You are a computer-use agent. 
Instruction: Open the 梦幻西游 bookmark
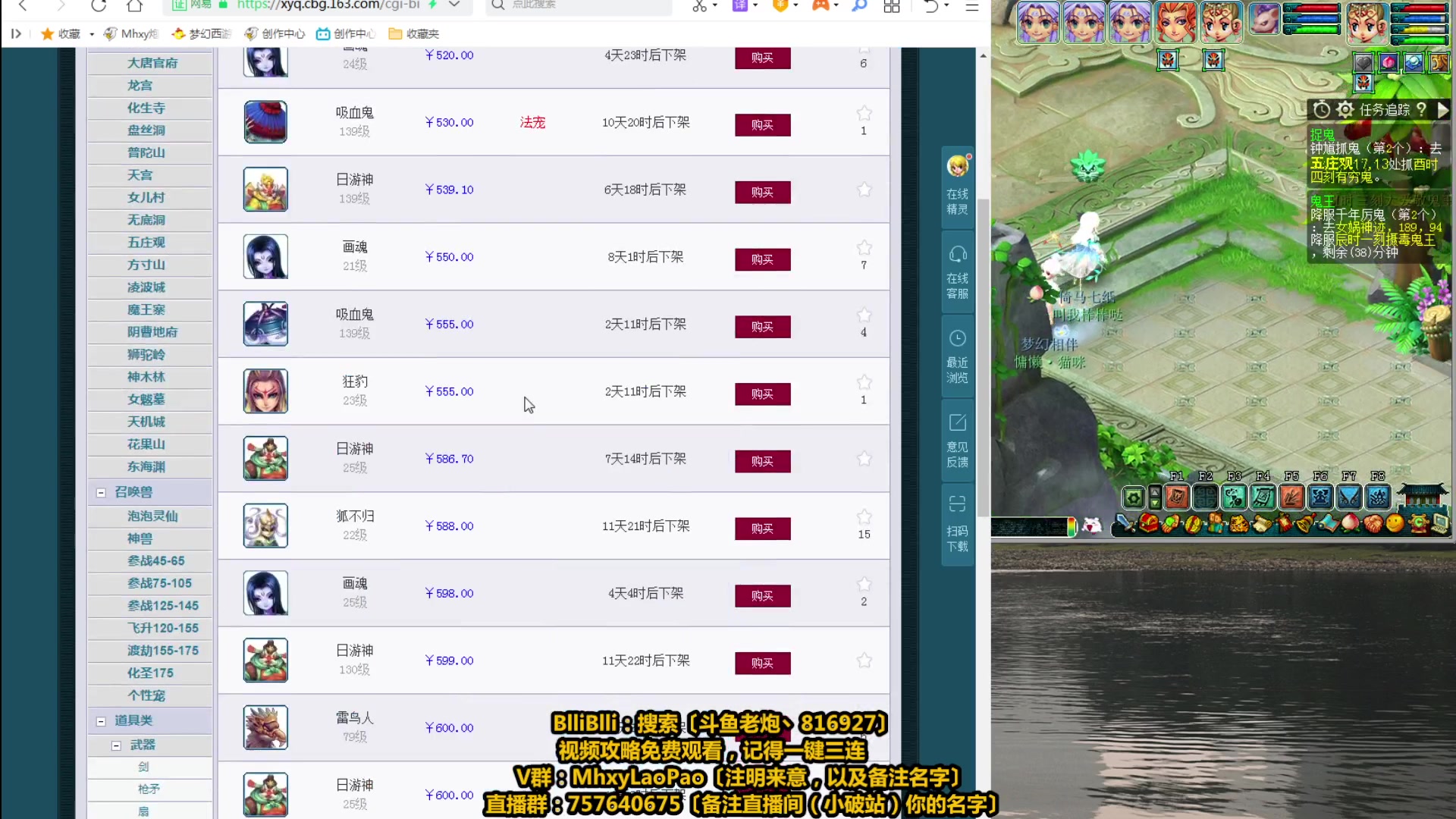click(x=202, y=34)
